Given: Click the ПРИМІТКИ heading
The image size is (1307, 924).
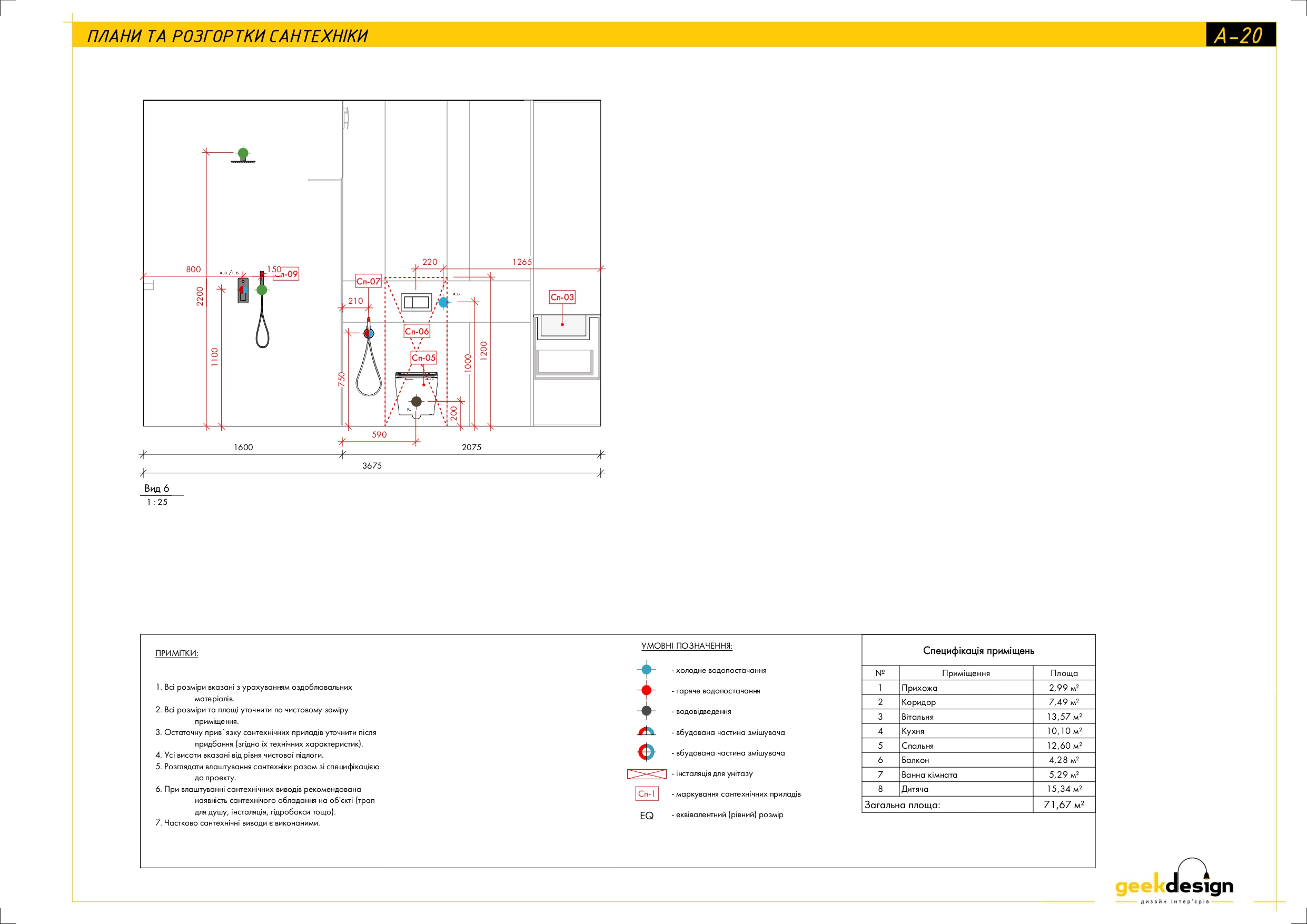Looking at the screenshot, I should [176, 653].
